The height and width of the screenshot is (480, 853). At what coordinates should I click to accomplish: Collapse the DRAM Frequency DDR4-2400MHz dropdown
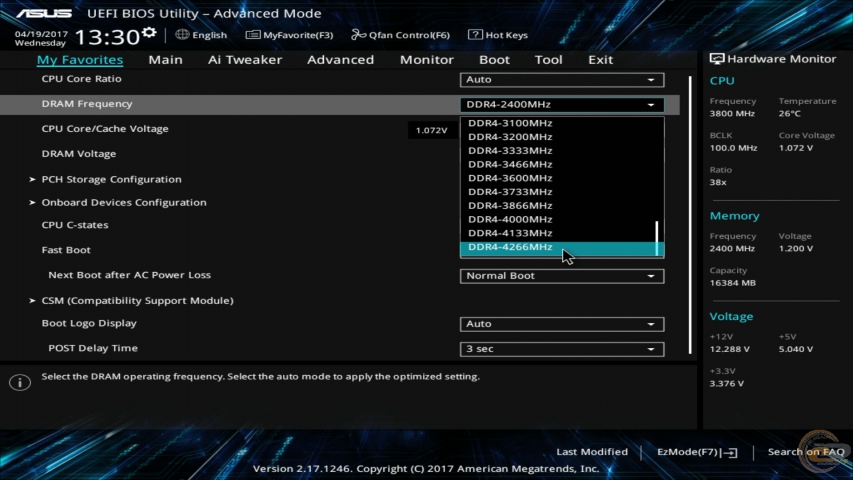pyautogui.click(x=562, y=104)
